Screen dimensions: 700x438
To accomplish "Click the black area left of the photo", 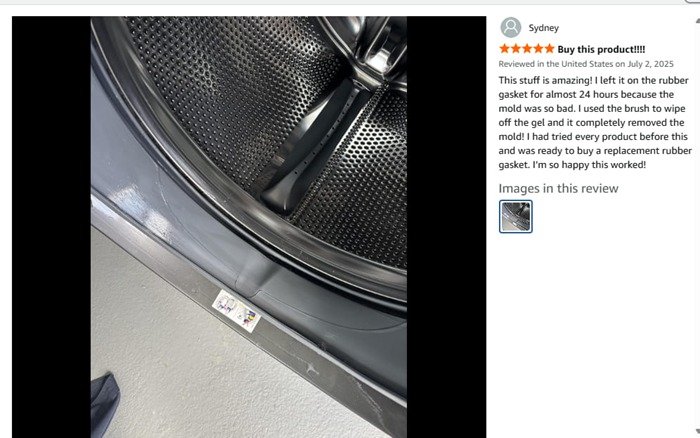I will click(x=51, y=227).
